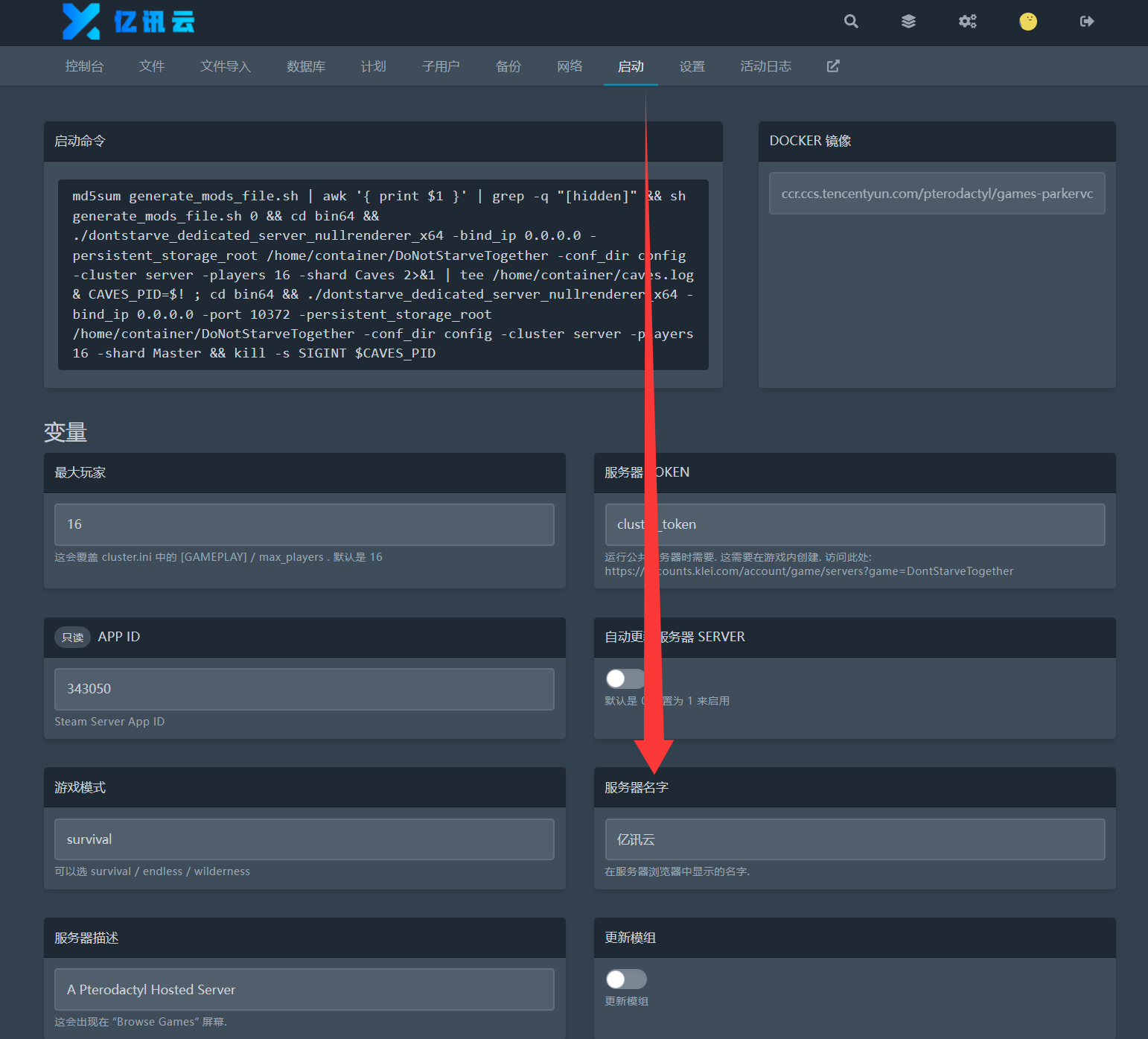Click the Docker image field

937,194
